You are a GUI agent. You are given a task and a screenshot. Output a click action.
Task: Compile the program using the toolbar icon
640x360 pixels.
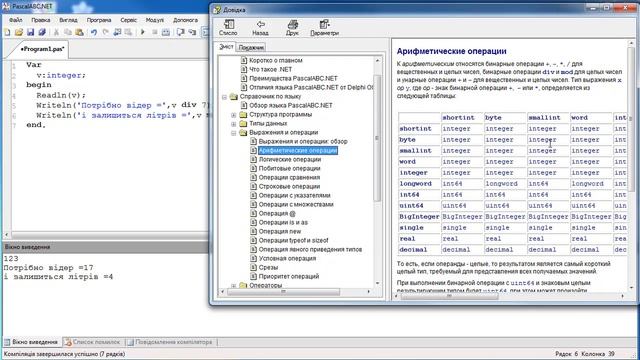coord(166,32)
